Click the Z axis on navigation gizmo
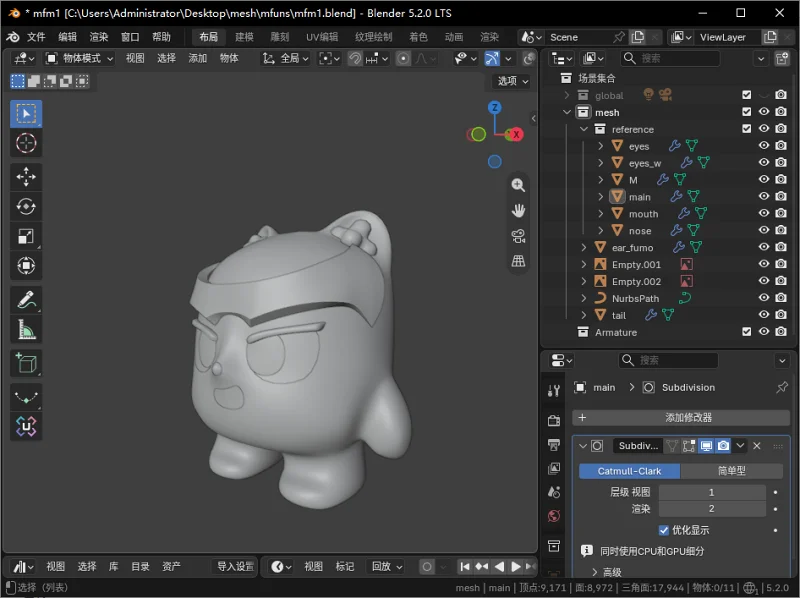The height and width of the screenshot is (598, 800). click(x=494, y=108)
